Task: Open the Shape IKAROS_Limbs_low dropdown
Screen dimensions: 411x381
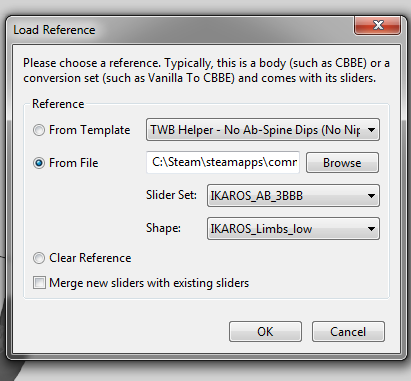Action: tap(293, 229)
